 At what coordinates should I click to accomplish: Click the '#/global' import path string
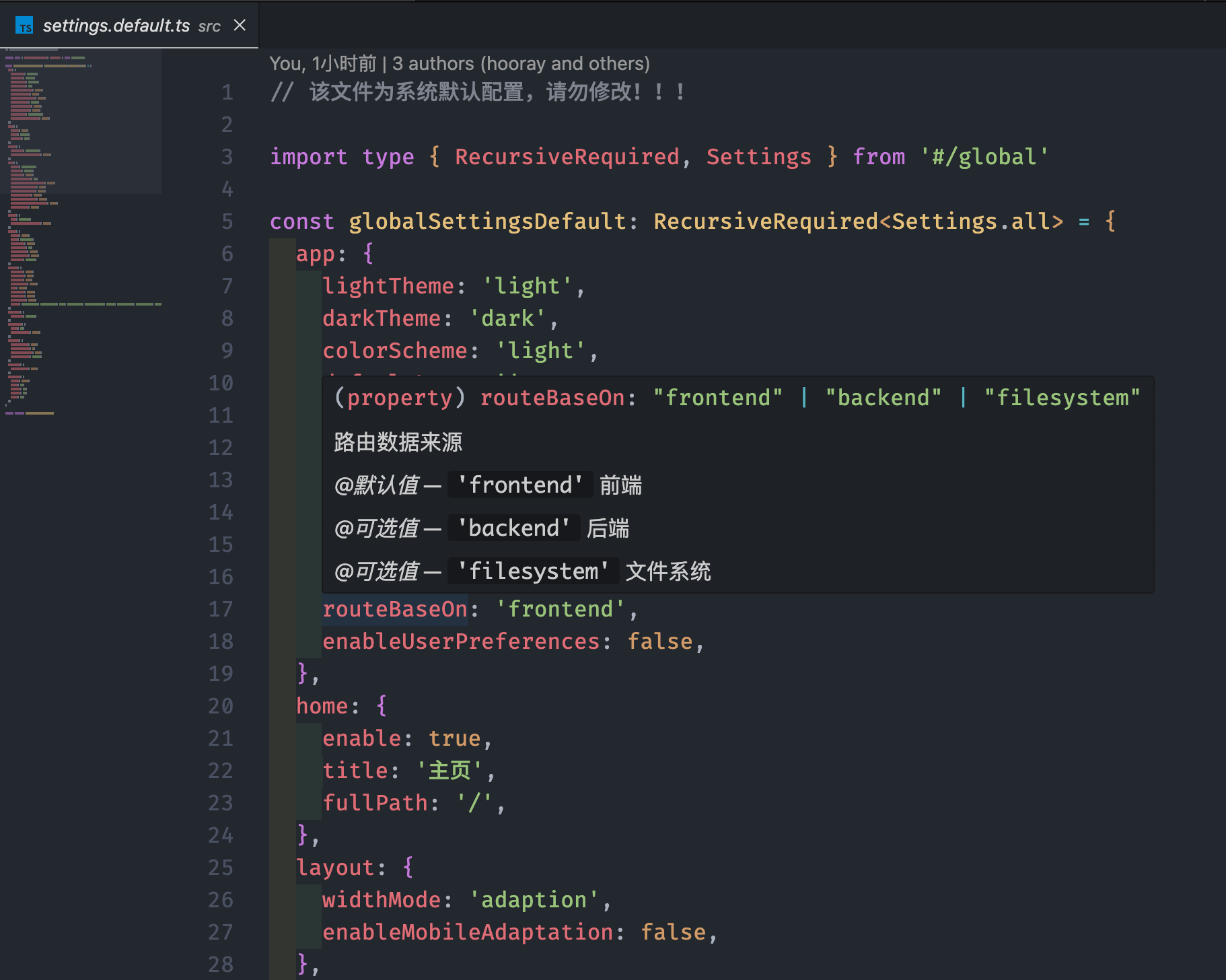pyautogui.click(x=984, y=157)
